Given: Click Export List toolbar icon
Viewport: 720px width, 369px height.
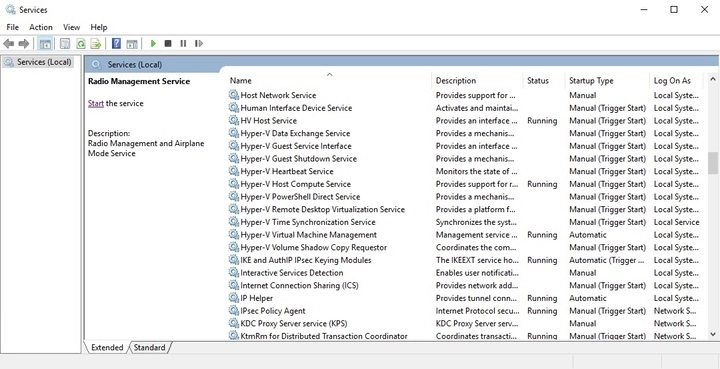Looking at the screenshot, I should (96, 44).
